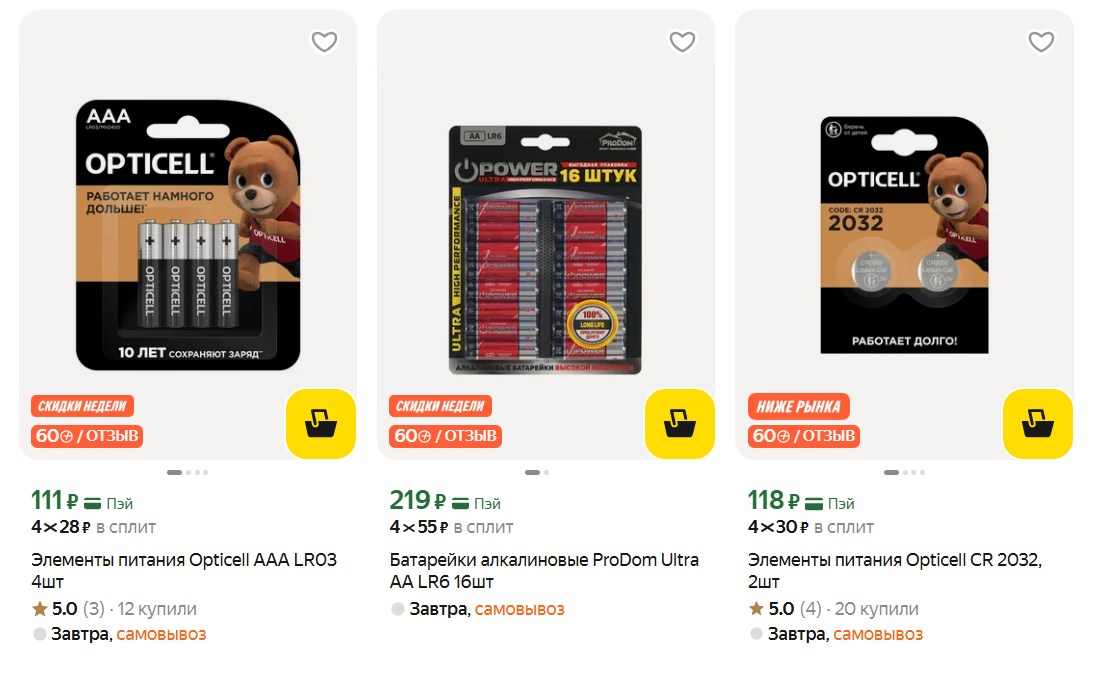1093x679 pixels.
Task: Open Батарейки алкалиновые ProDom Ultra title link
Action: point(544,570)
